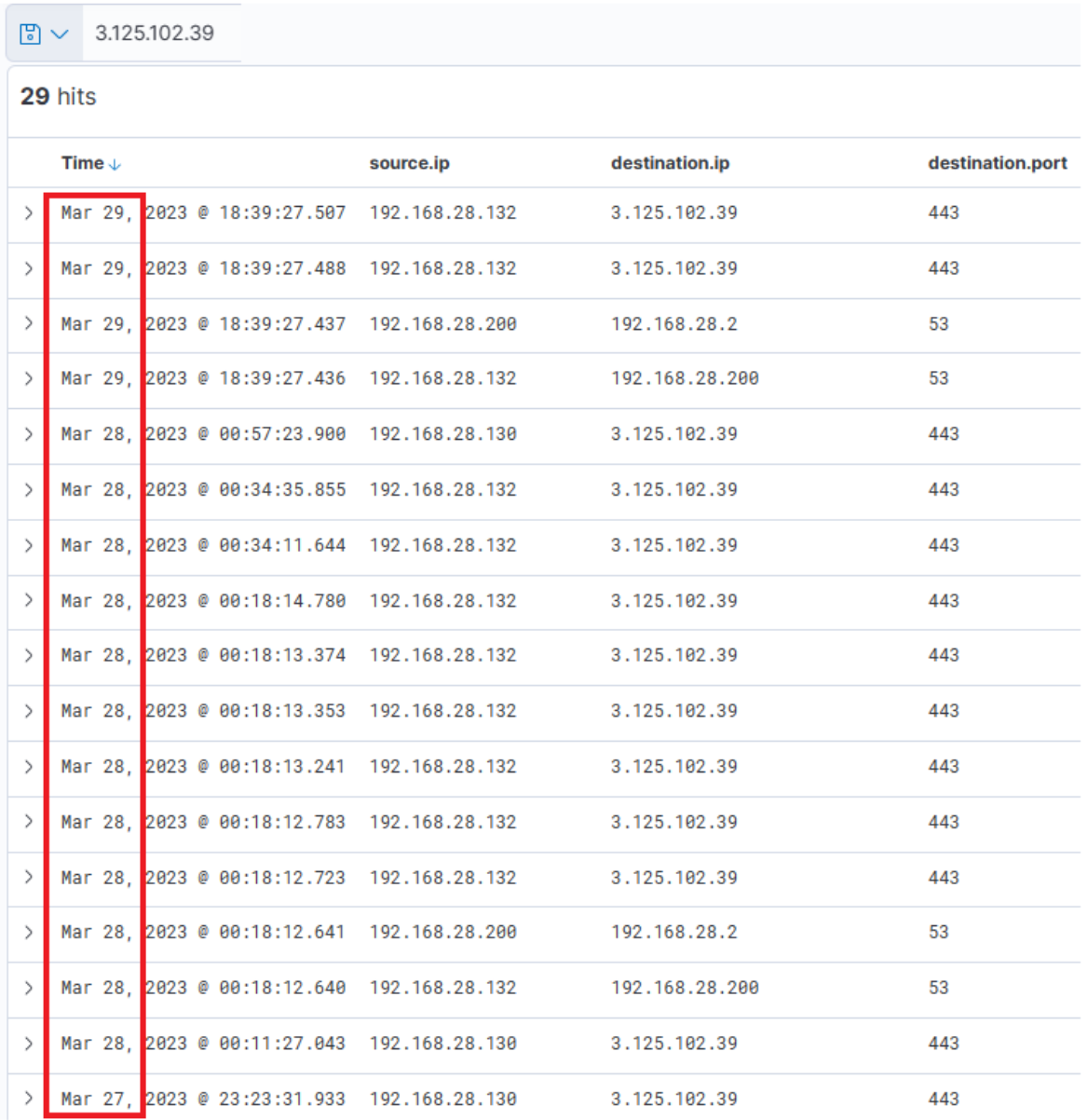This screenshot has height=1120, width=1088.
Task: Select the destination.ip column header
Action: coord(670,163)
